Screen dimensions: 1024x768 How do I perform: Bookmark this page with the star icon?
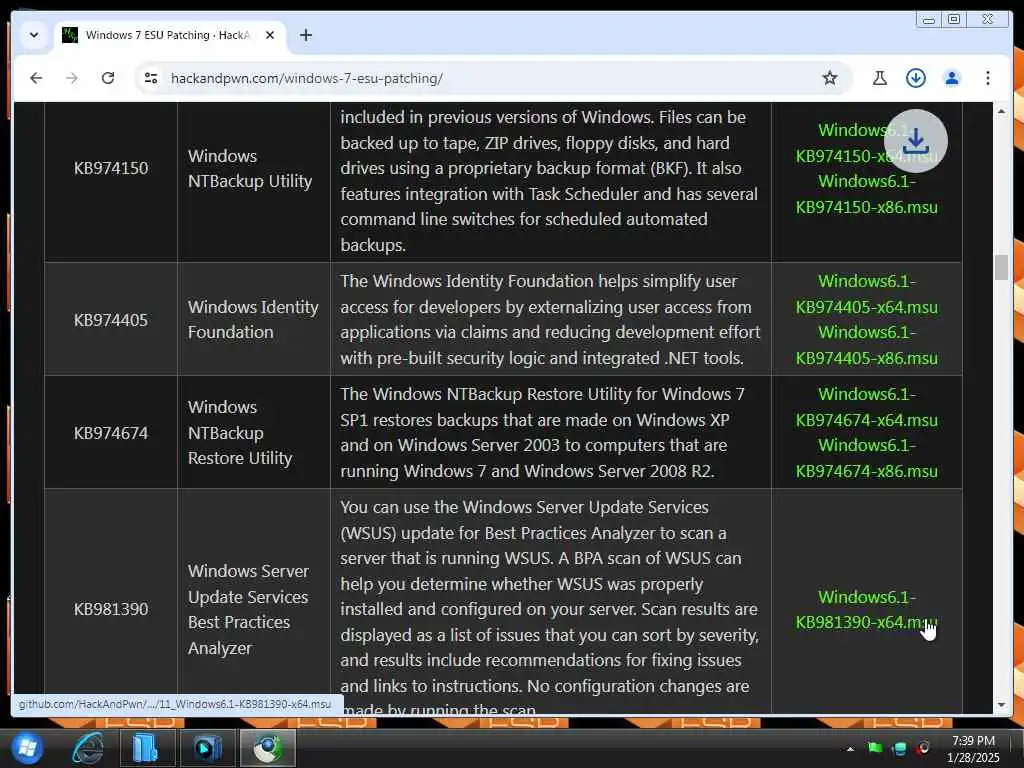click(x=829, y=78)
